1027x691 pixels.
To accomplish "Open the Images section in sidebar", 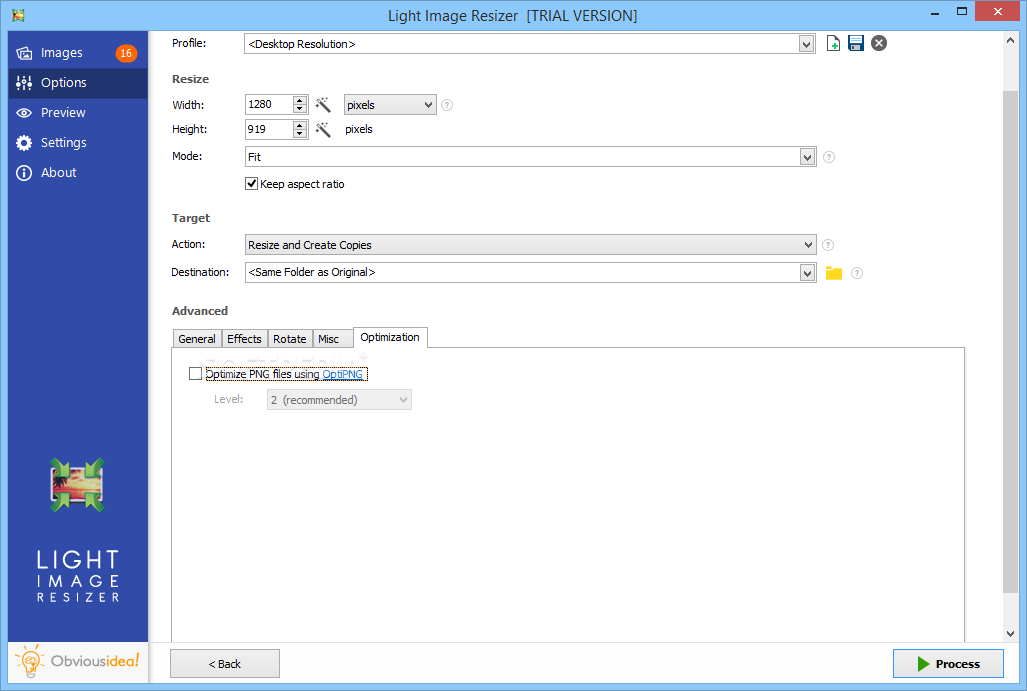I will pos(78,52).
